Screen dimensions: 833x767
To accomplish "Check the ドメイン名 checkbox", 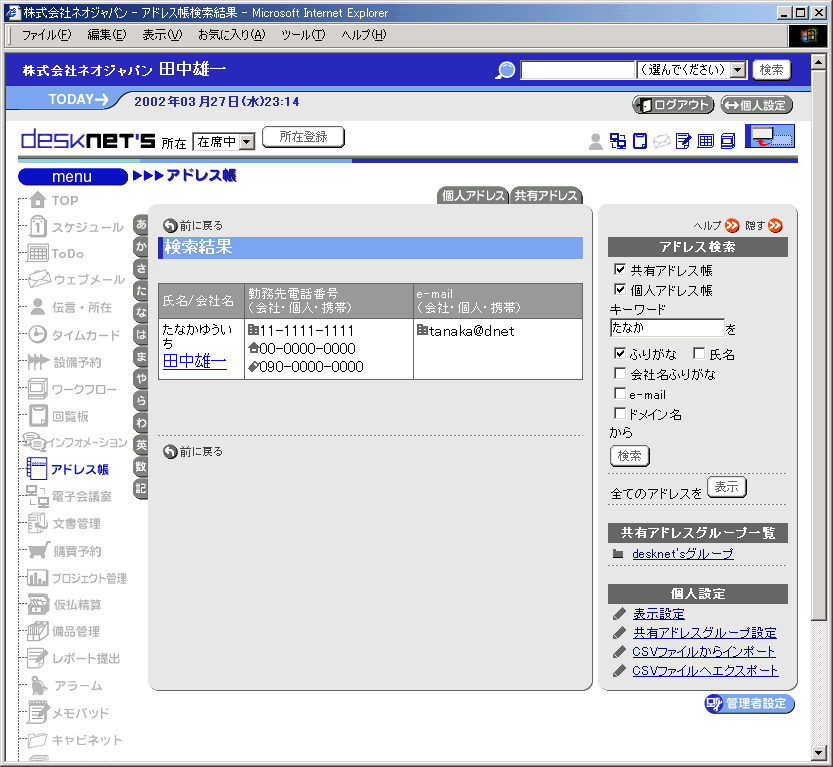I will tap(619, 413).
